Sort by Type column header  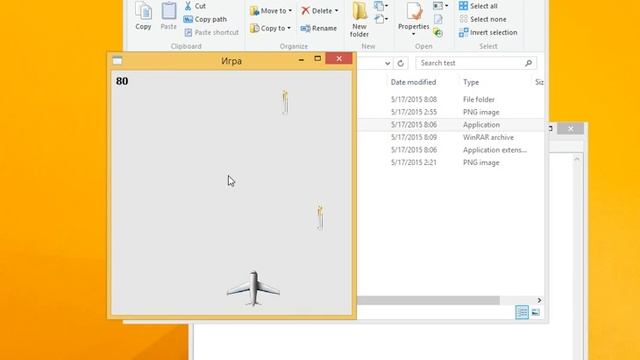tap(471, 82)
